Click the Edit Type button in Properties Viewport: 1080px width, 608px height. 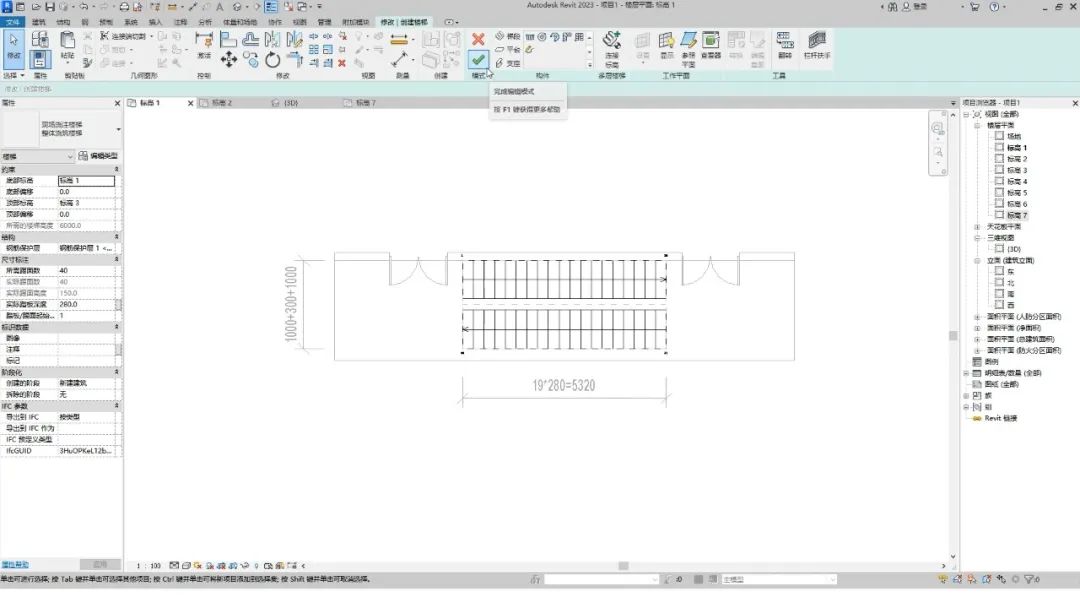(98, 156)
